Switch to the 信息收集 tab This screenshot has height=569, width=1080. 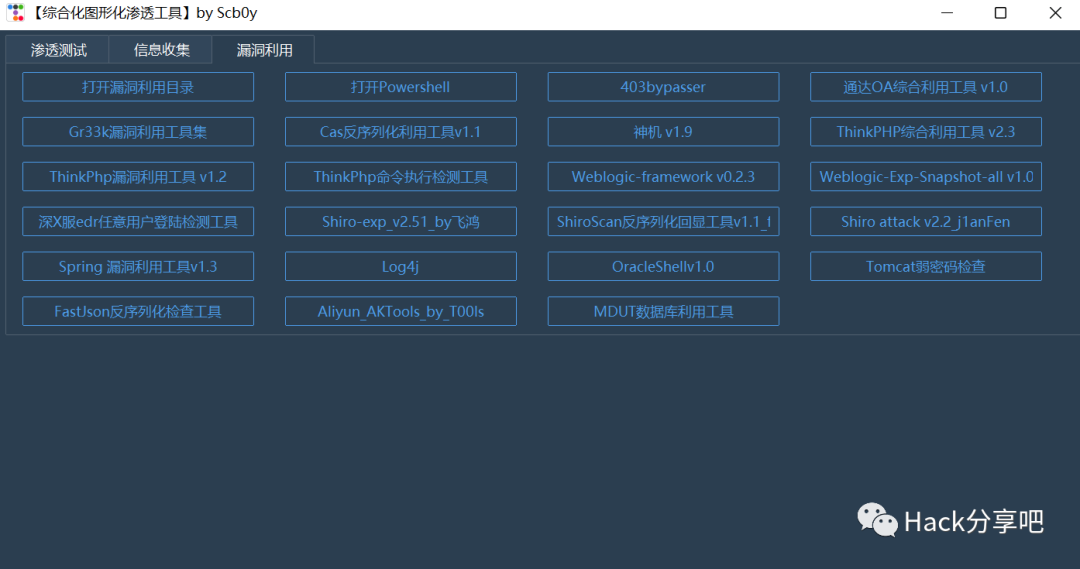[161, 50]
